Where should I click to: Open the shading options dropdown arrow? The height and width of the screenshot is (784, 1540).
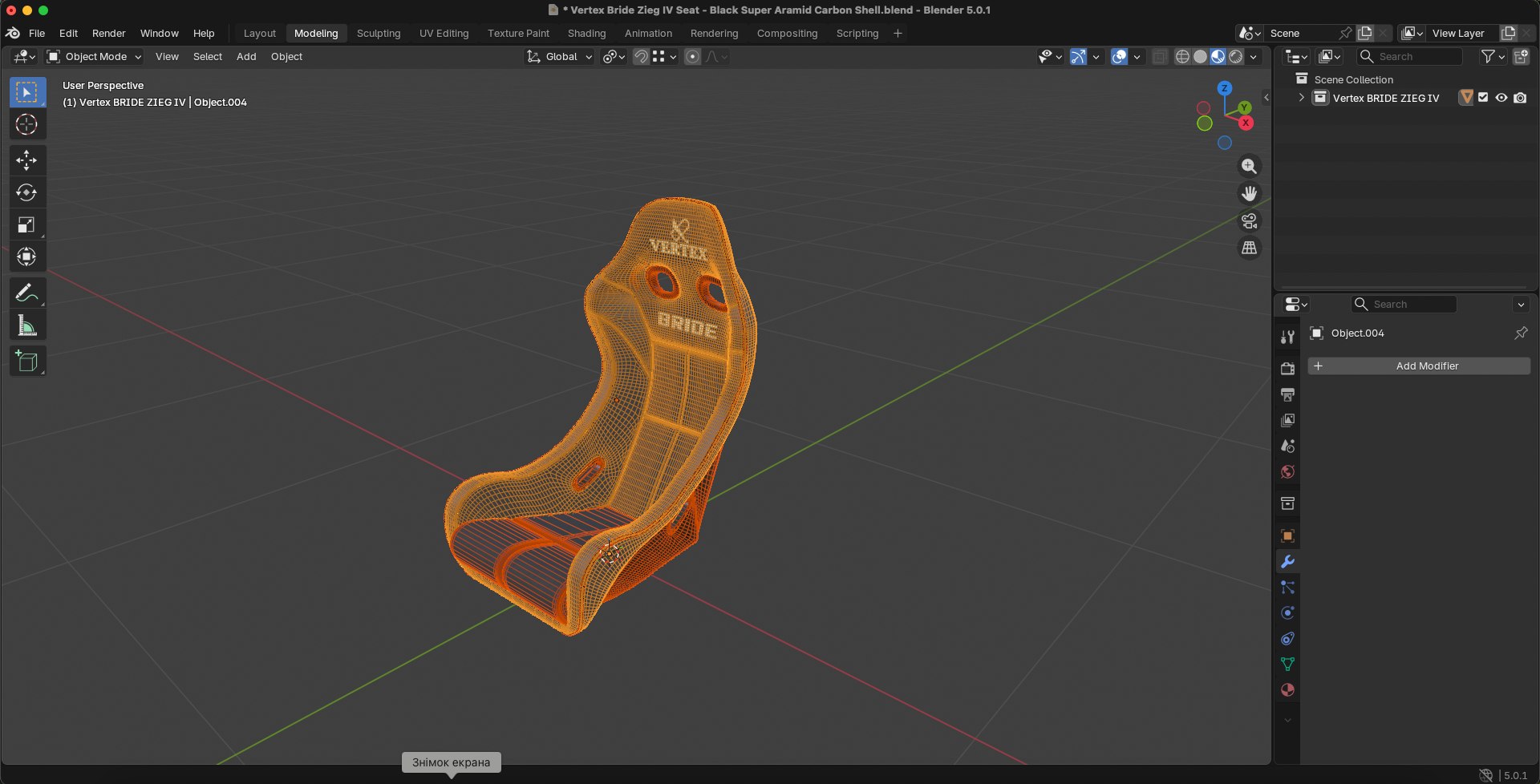(1254, 57)
